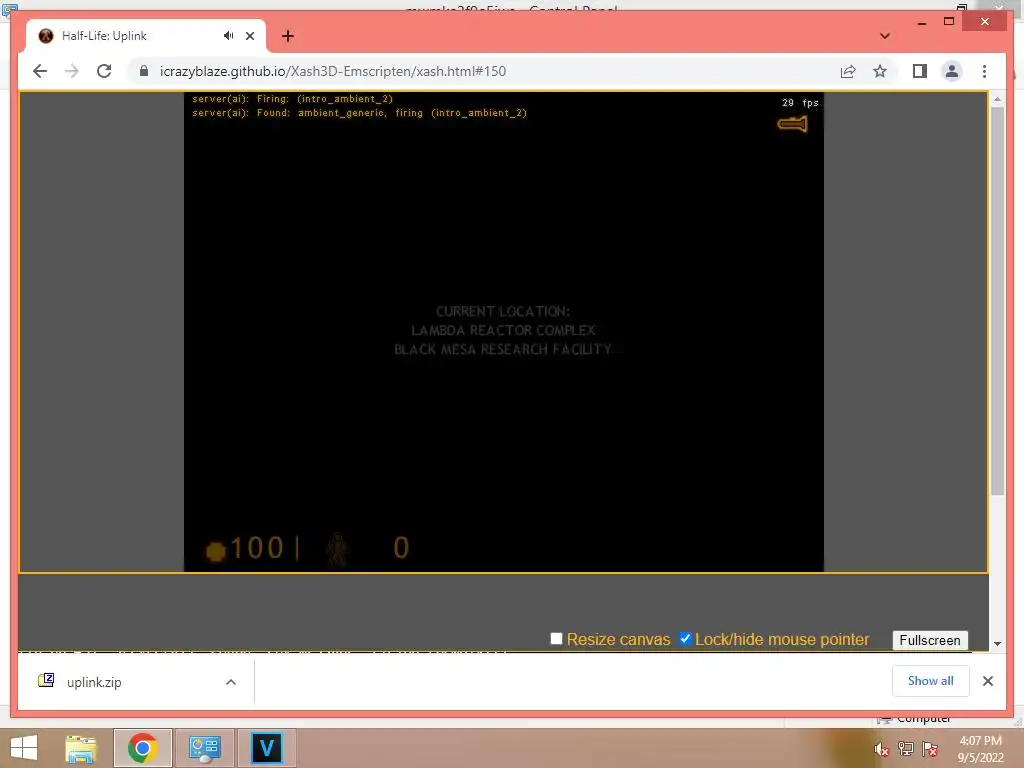Image resolution: width=1024 pixels, height=768 pixels.
Task: Click the network tray icon
Action: (x=906, y=749)
